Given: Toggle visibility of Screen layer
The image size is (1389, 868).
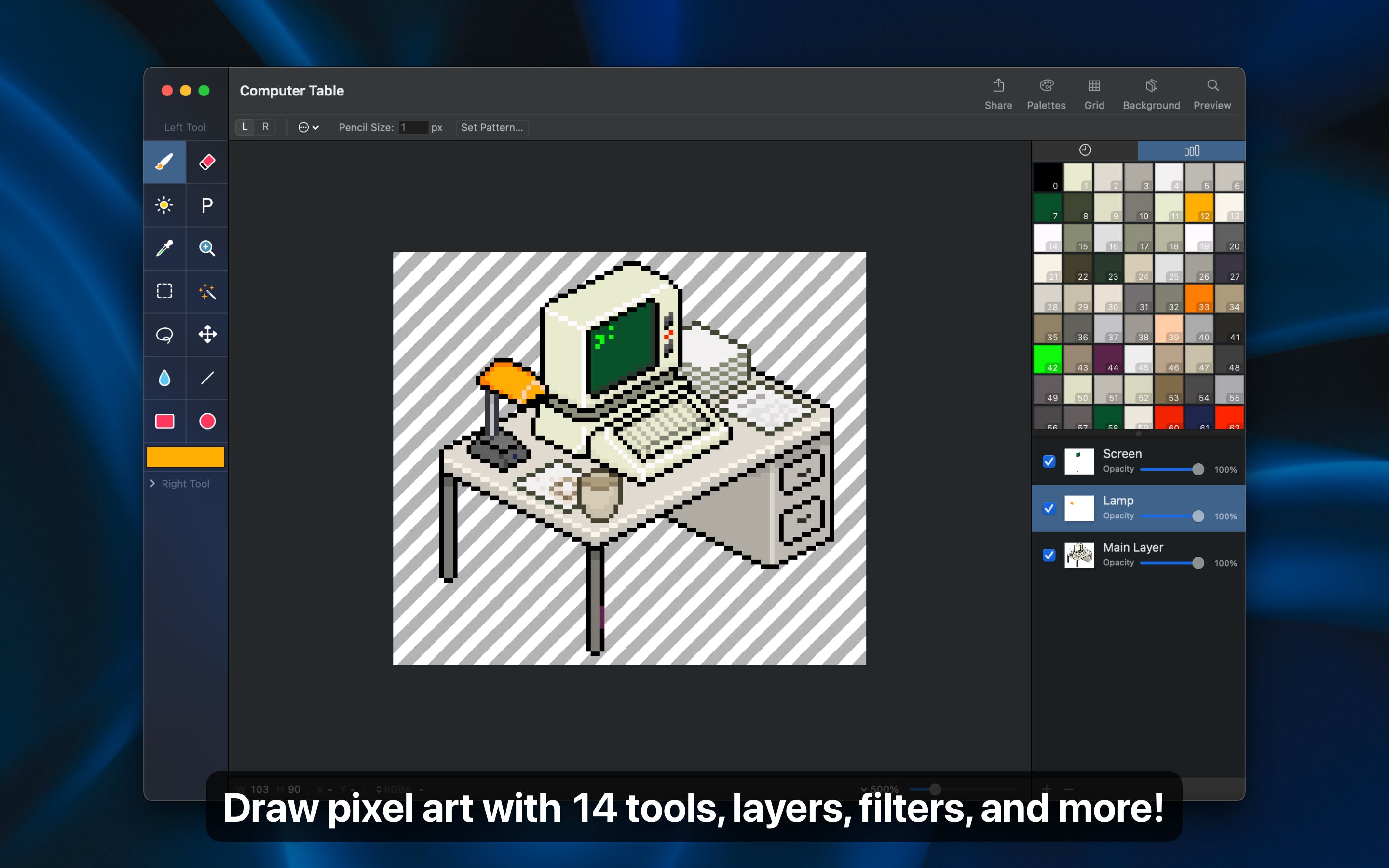Looking at the screenshot, I should pos(1050,460).
